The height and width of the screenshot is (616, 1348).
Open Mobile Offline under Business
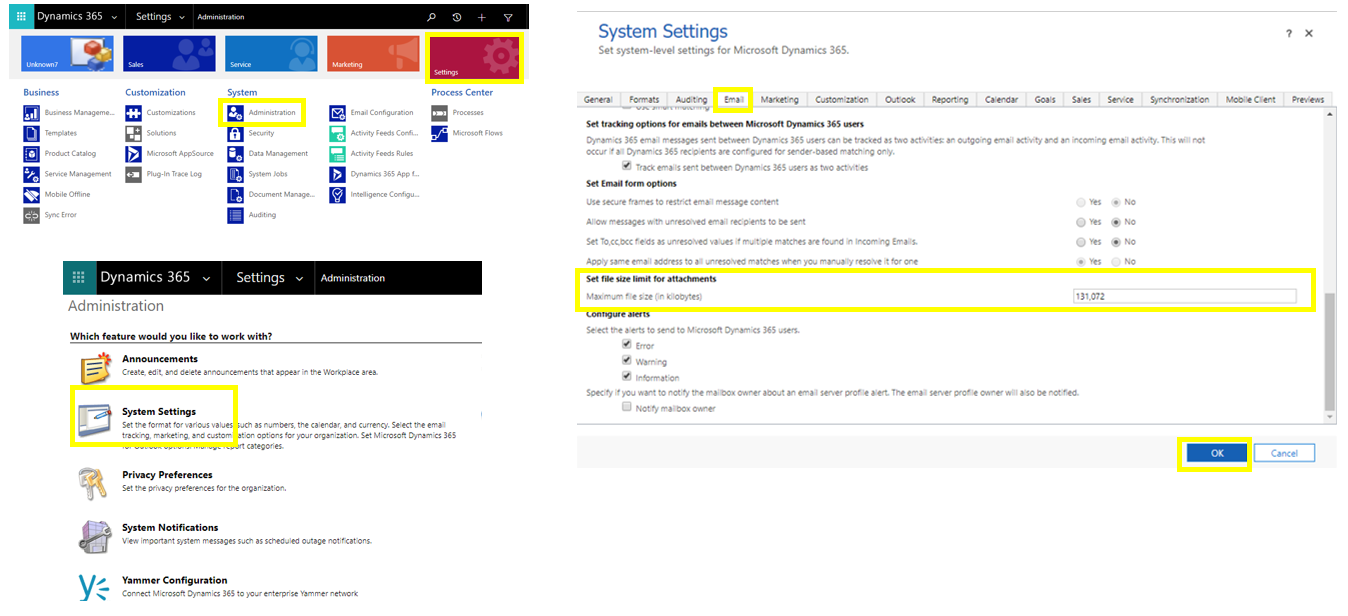(58, 194)
